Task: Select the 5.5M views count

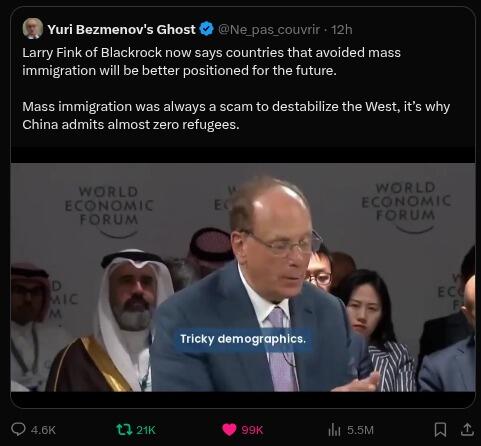Action: tap(360, 430)
